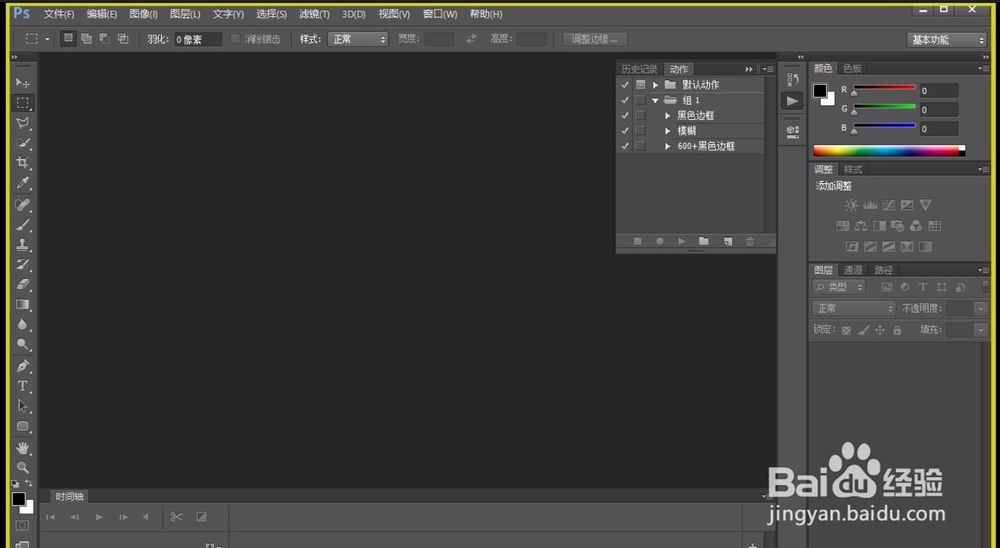Select the Blur tool
Screen dimensions: 1000x548
tap(23, 324)
